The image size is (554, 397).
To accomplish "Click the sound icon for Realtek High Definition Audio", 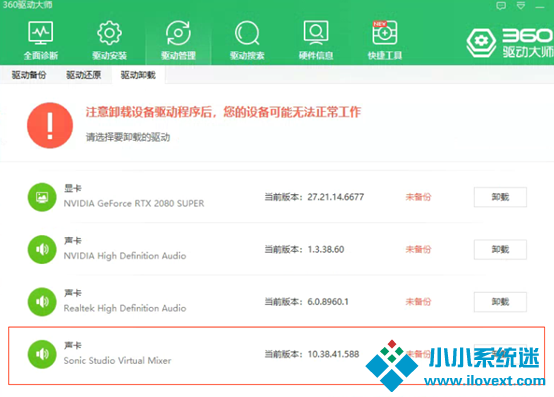I will pos(42,302).
